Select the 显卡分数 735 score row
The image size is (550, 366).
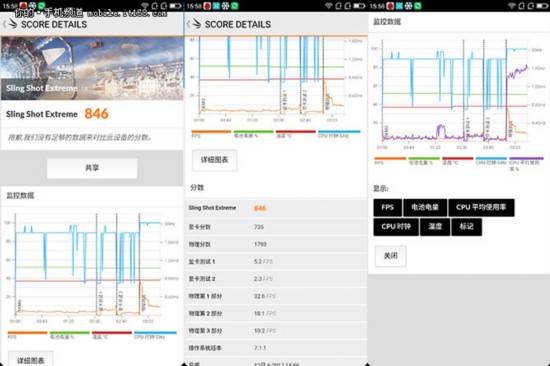click(x=275, y=227)
